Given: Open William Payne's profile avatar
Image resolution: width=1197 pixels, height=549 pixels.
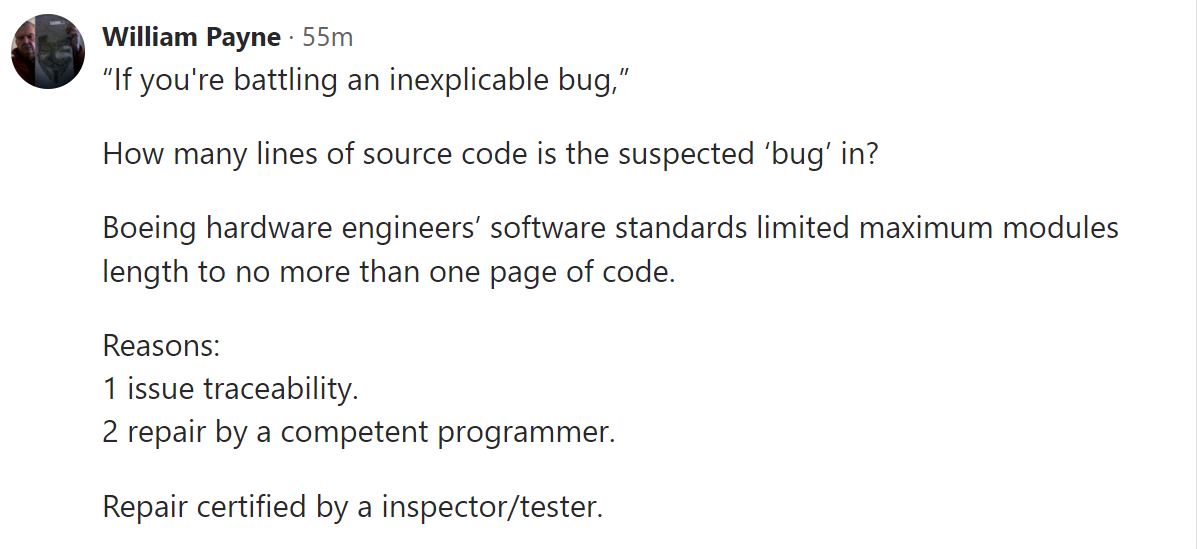Looking at the screenshot, I should [x=47, y=51].
